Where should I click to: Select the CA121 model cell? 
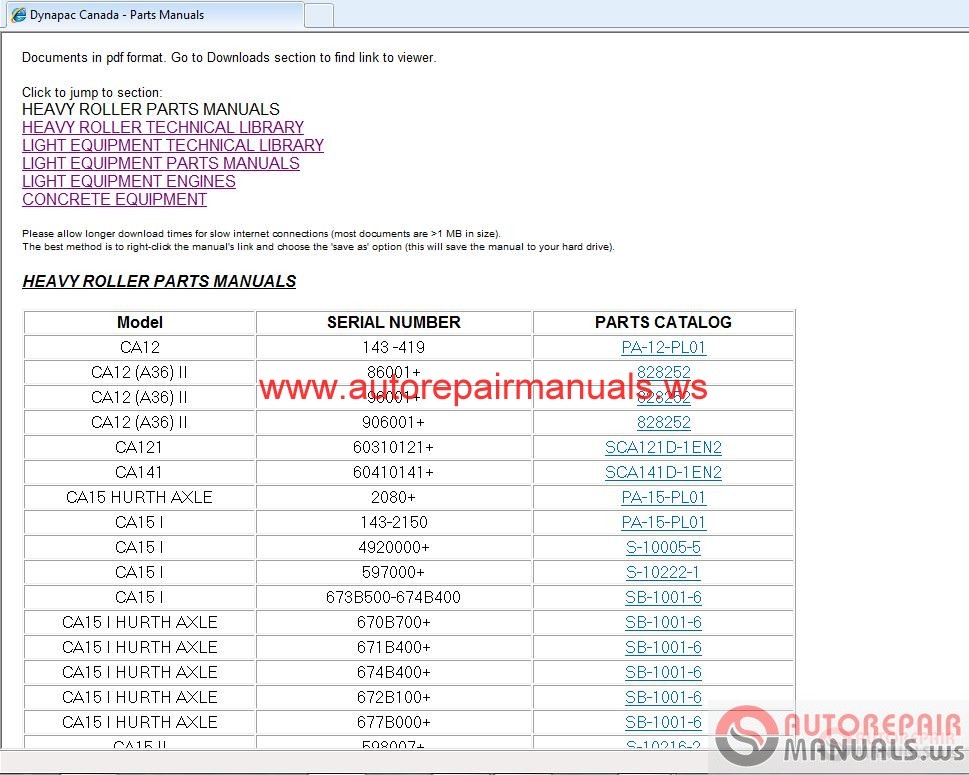(x=140, y=447)
